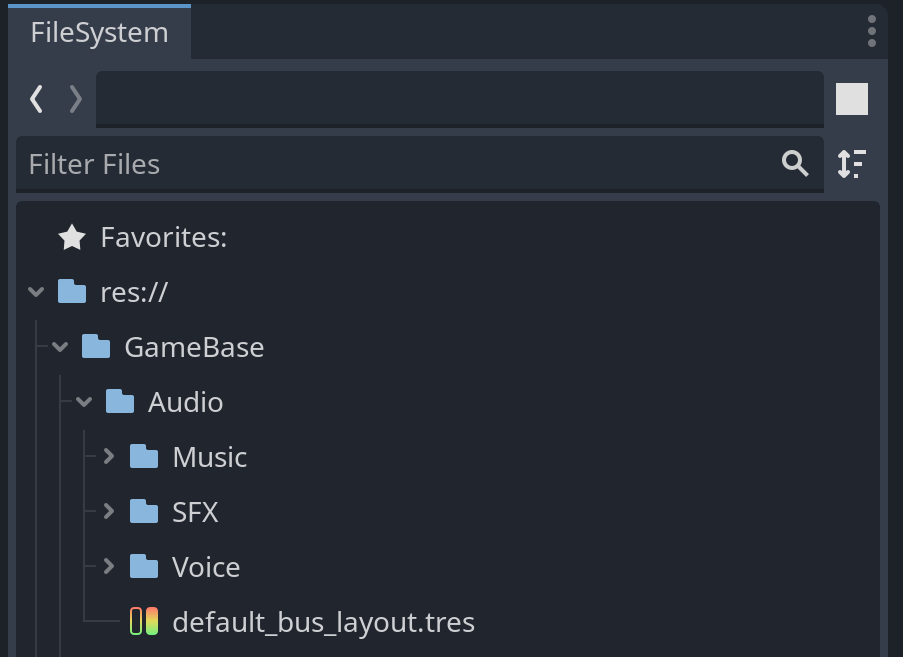Viewport: 903px width, 657px height.
Task: Expand the SFX folder
Action: [x=109, y=511]
